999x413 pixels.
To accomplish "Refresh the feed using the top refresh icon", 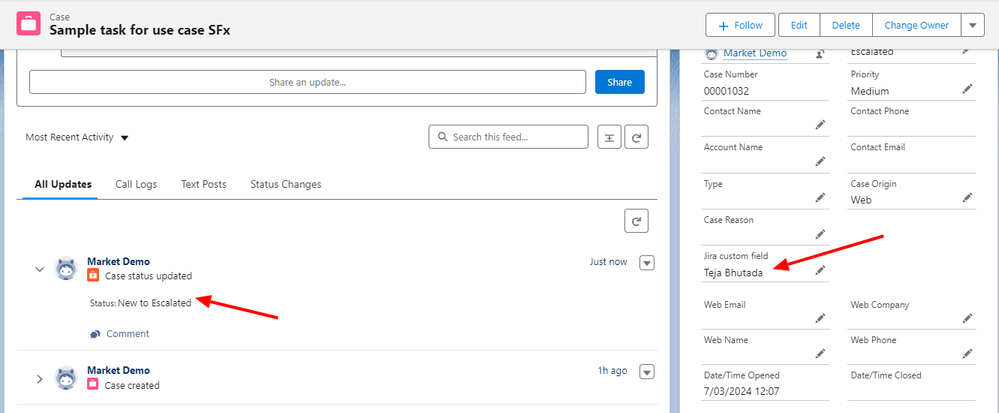I will click(636, 137).
